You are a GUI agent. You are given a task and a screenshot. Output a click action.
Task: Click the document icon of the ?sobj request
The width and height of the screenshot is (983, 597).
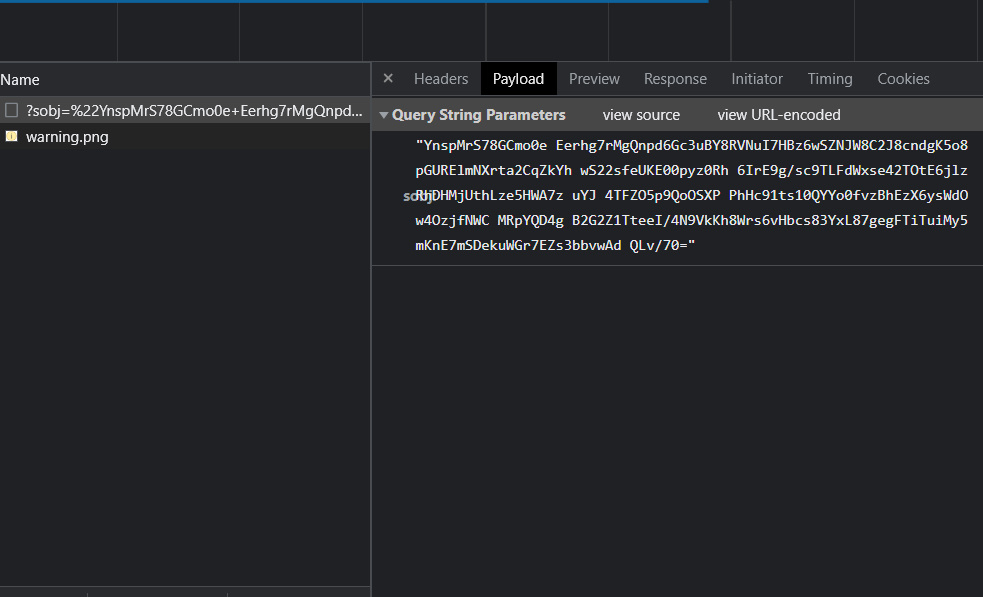click(x=11, y=110)
